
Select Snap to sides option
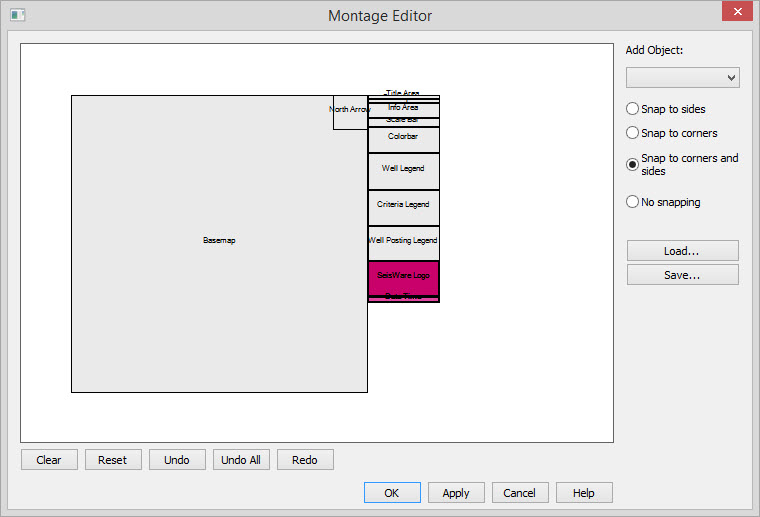(632, 109)
